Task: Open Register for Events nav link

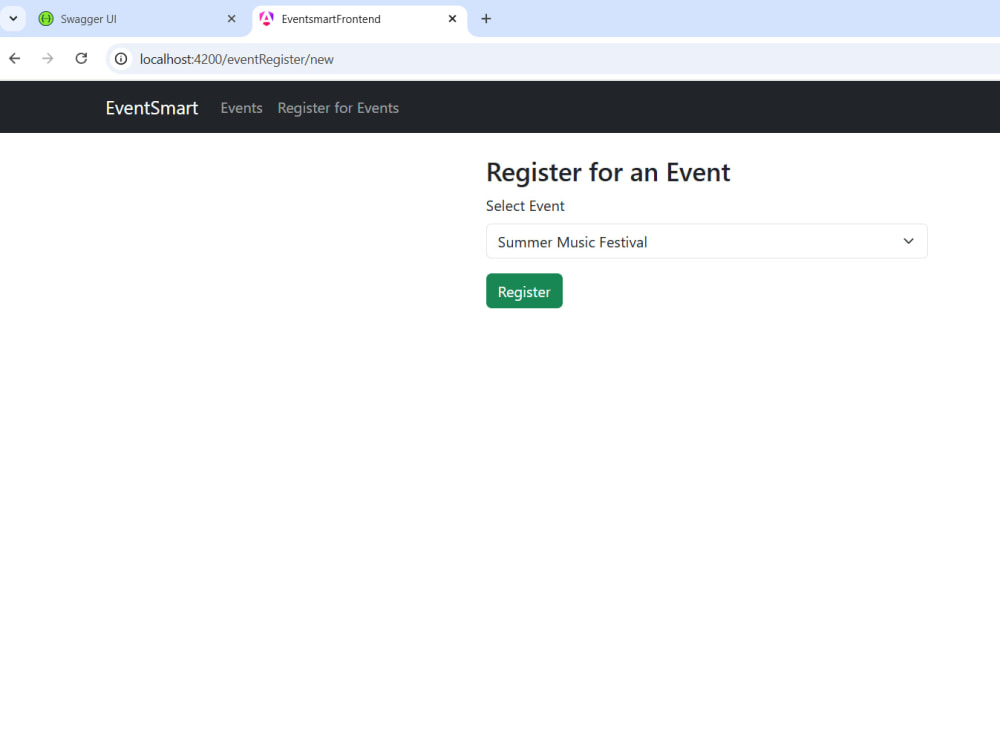Action: click(x=338, y=108)
